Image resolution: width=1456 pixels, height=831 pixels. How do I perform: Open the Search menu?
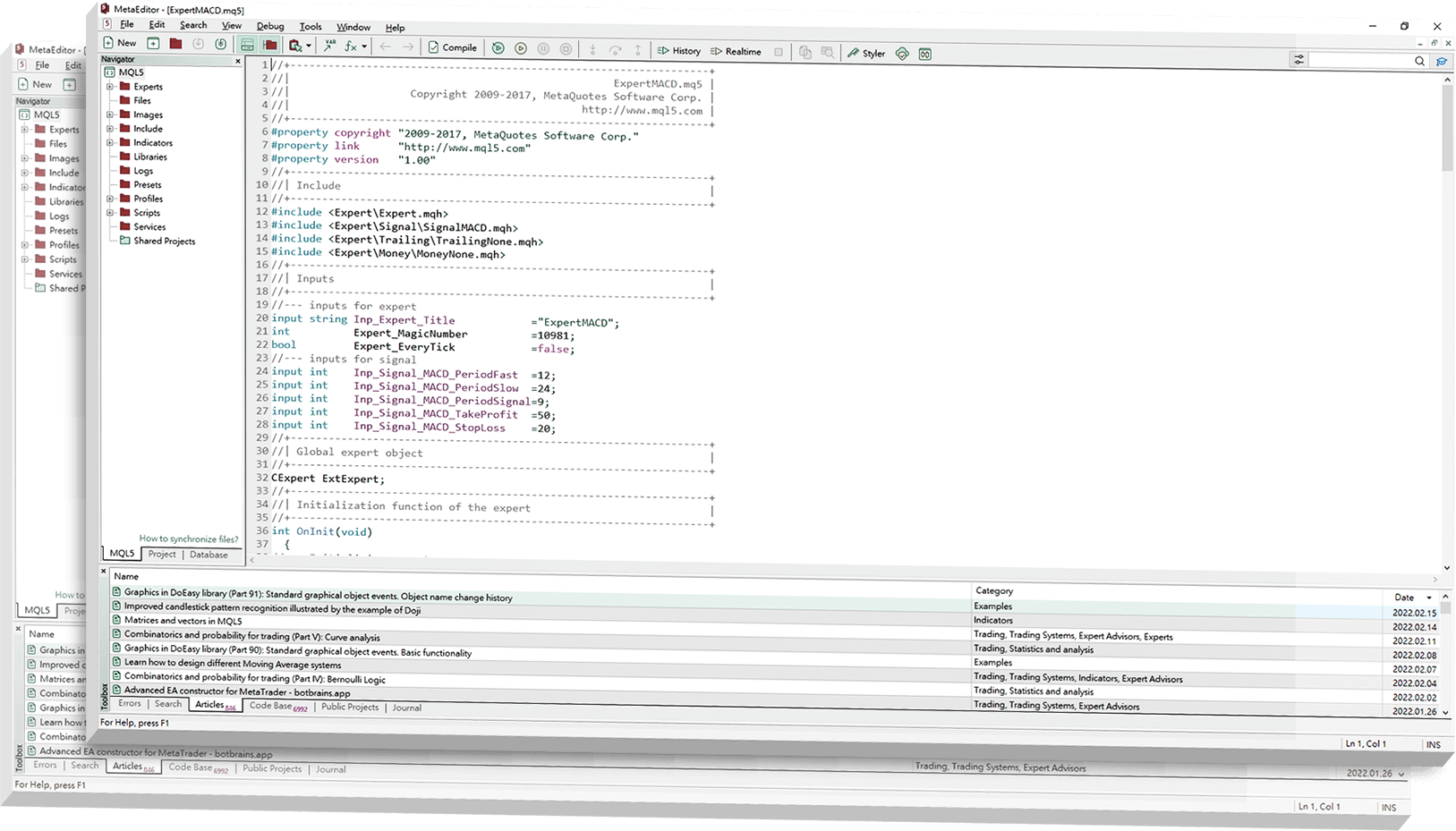(193, 25)
